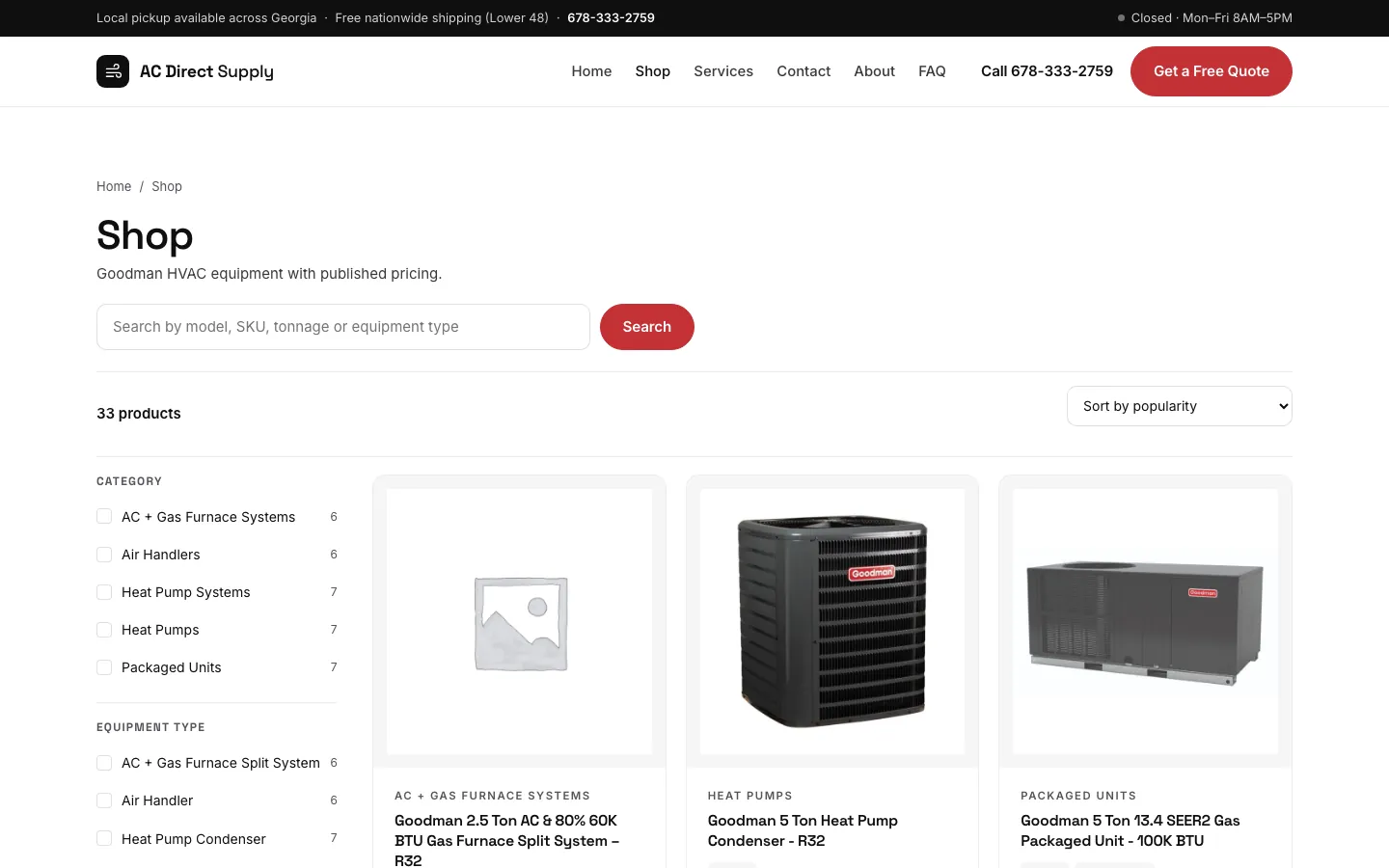Check the Heat Pump Systems category filter
1389x868 pixels.
tap(104, 592)
